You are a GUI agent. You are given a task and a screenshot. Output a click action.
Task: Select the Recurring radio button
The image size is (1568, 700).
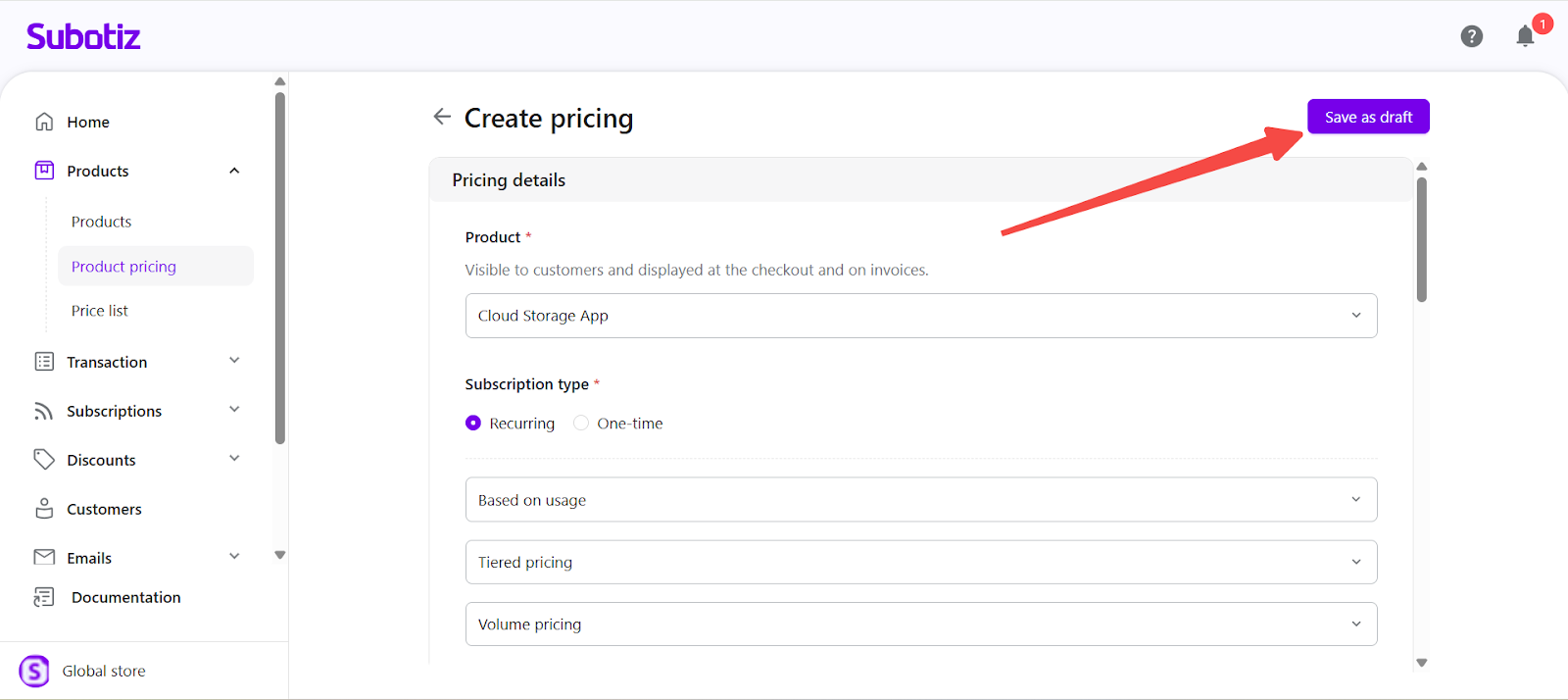[x=473, y=424]
